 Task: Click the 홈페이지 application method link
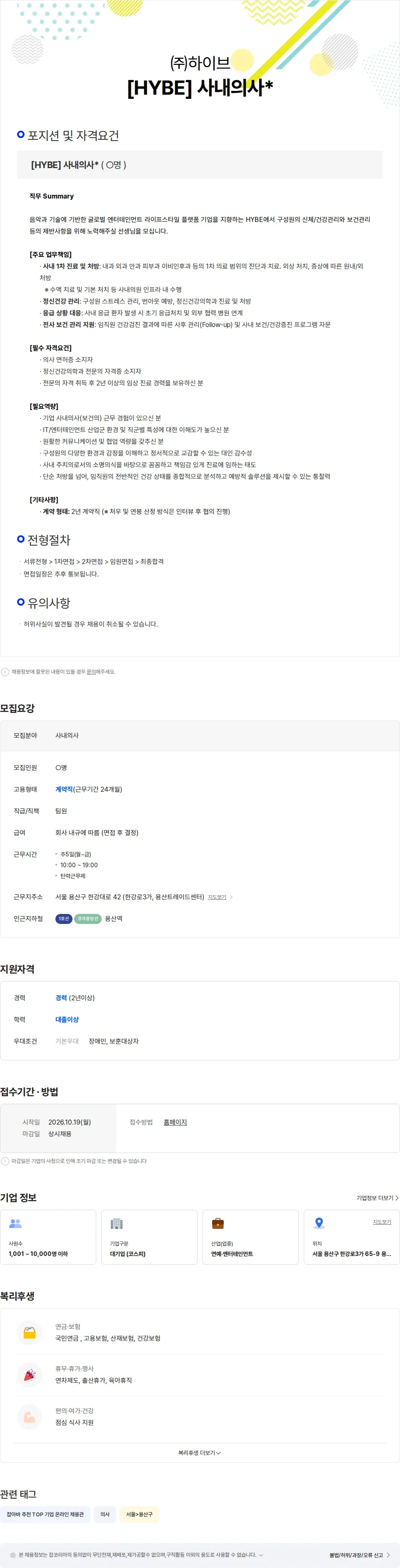(x=175, y=1122)
